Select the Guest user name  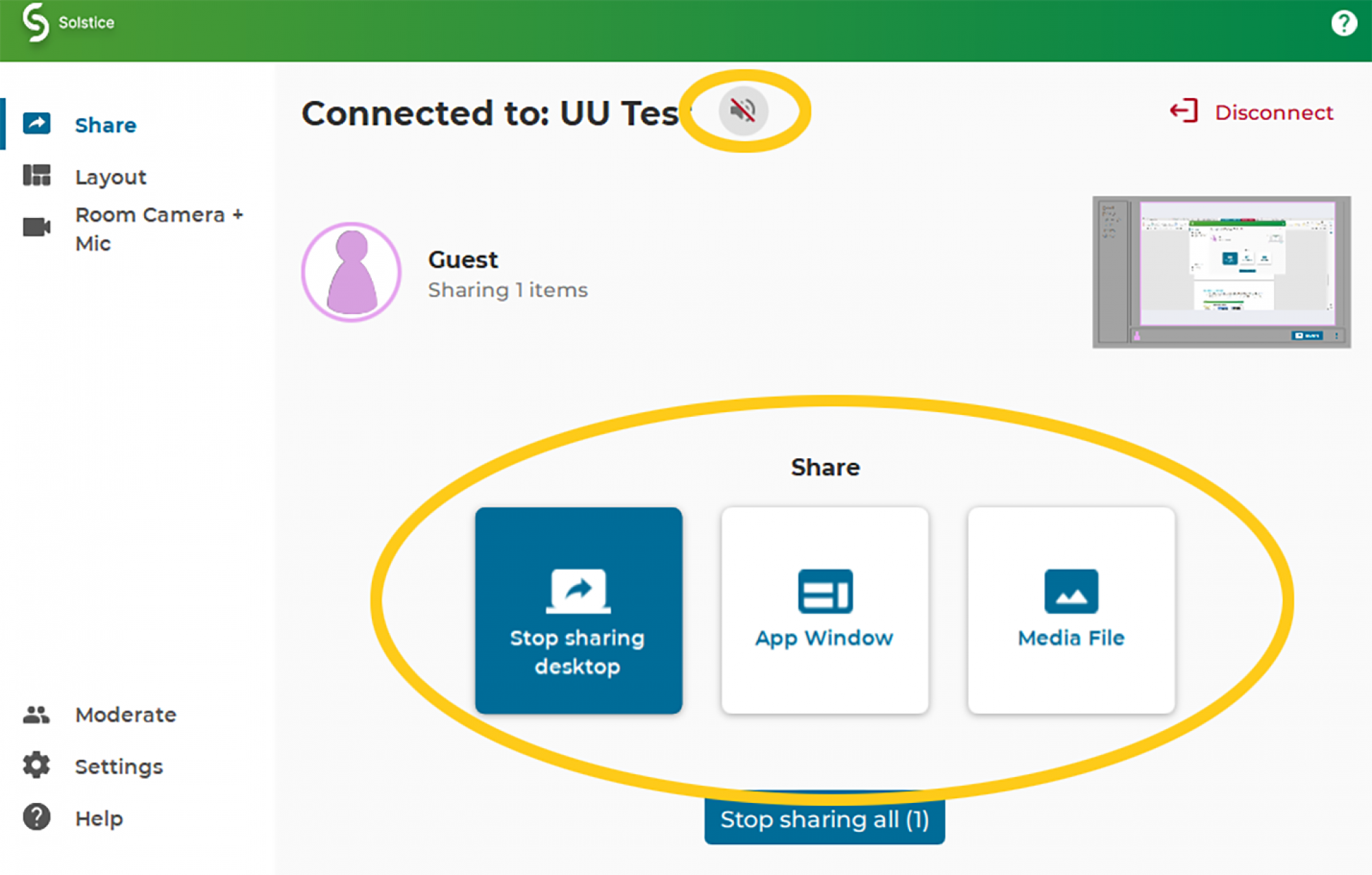463,260
